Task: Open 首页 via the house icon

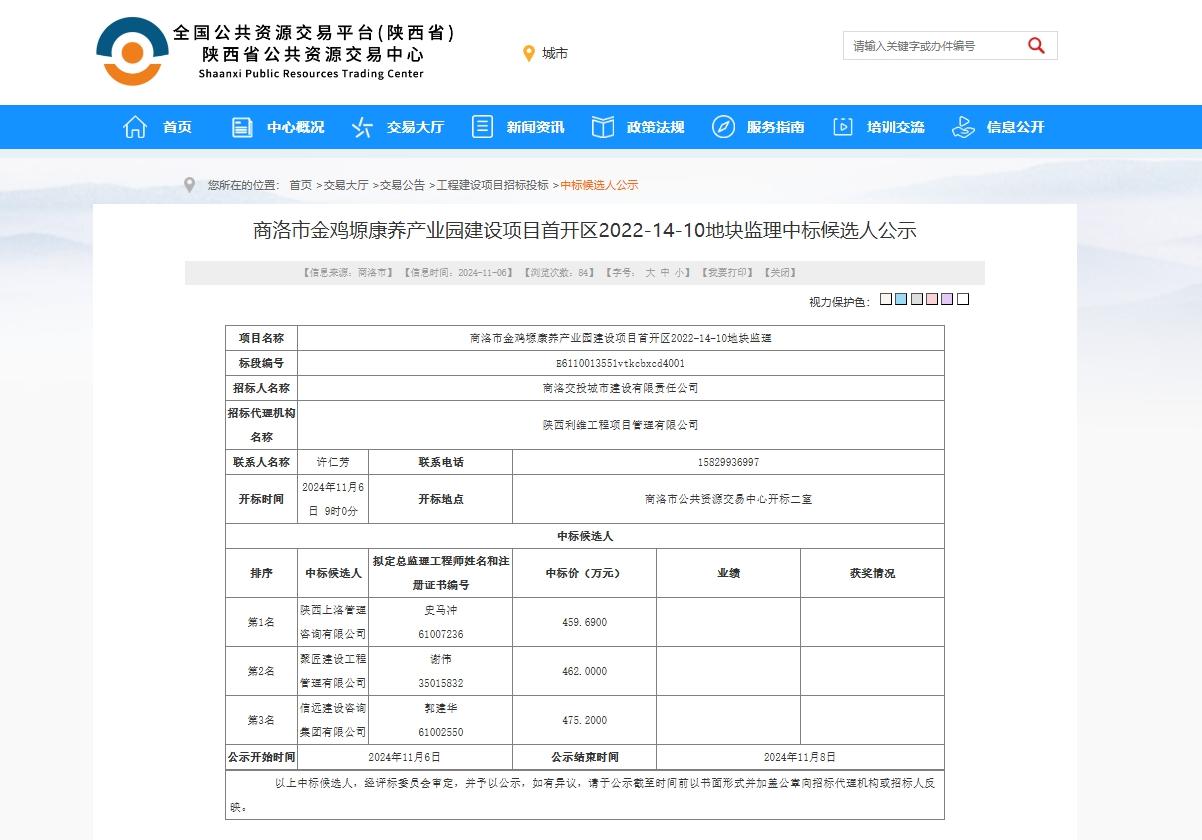Action: click(x=135, y=127)
